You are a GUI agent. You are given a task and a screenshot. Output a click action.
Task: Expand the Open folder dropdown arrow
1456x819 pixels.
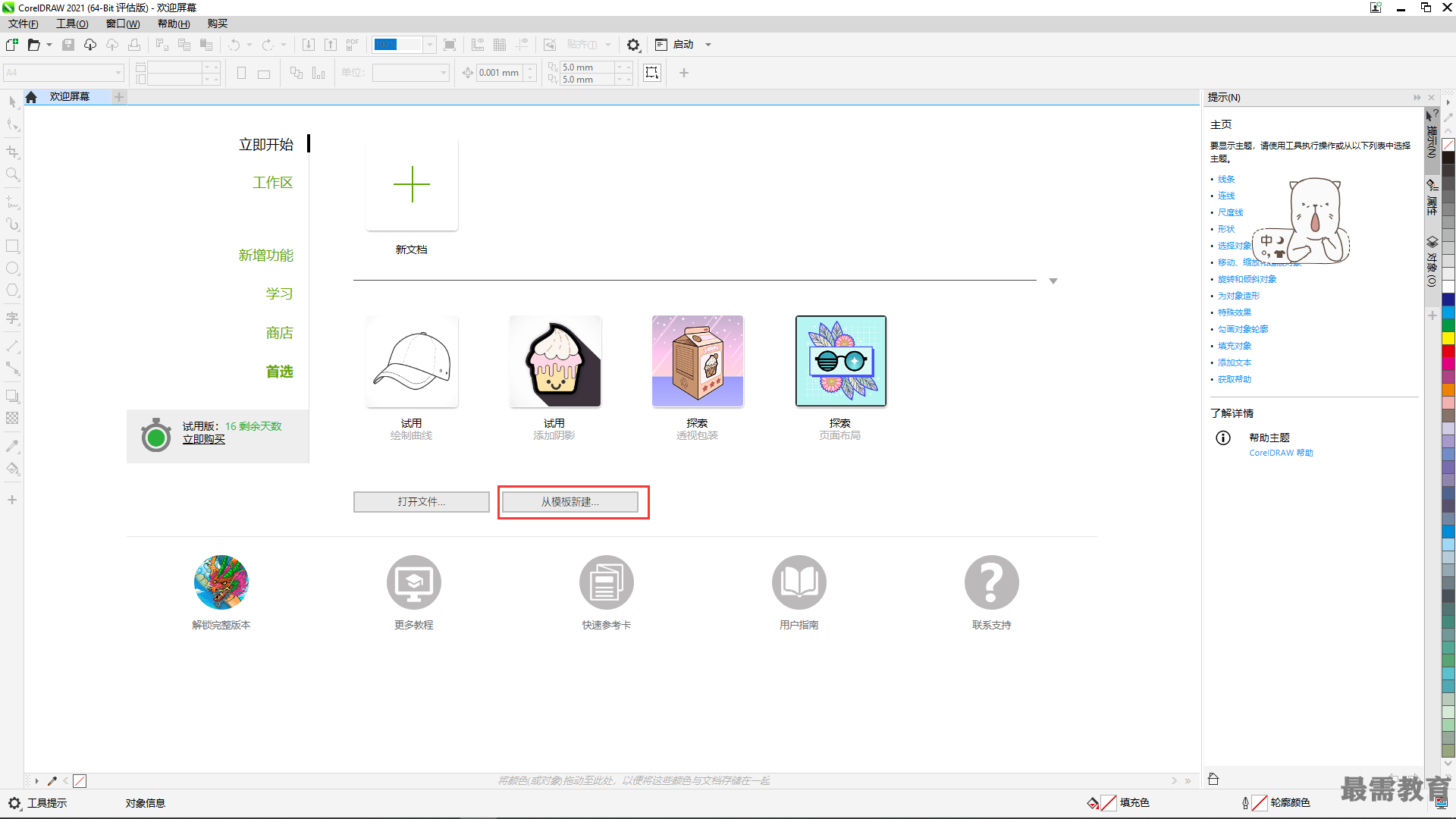[x=49, y=45]
